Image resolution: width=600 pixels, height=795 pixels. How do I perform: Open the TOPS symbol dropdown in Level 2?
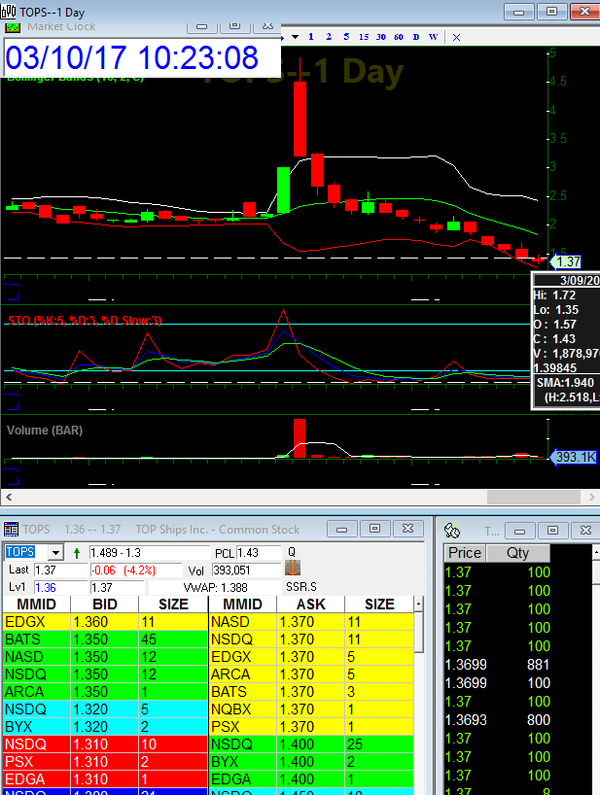(x=55, y=552)
